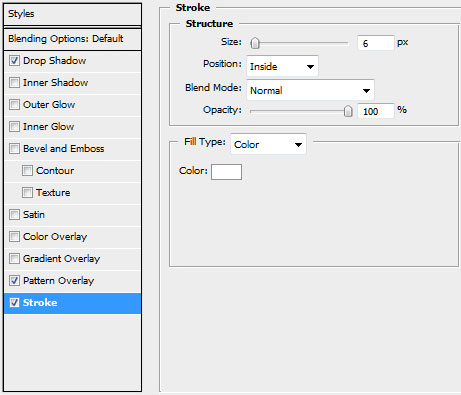Open the Blend Mode dropdown

click(310, 90)
